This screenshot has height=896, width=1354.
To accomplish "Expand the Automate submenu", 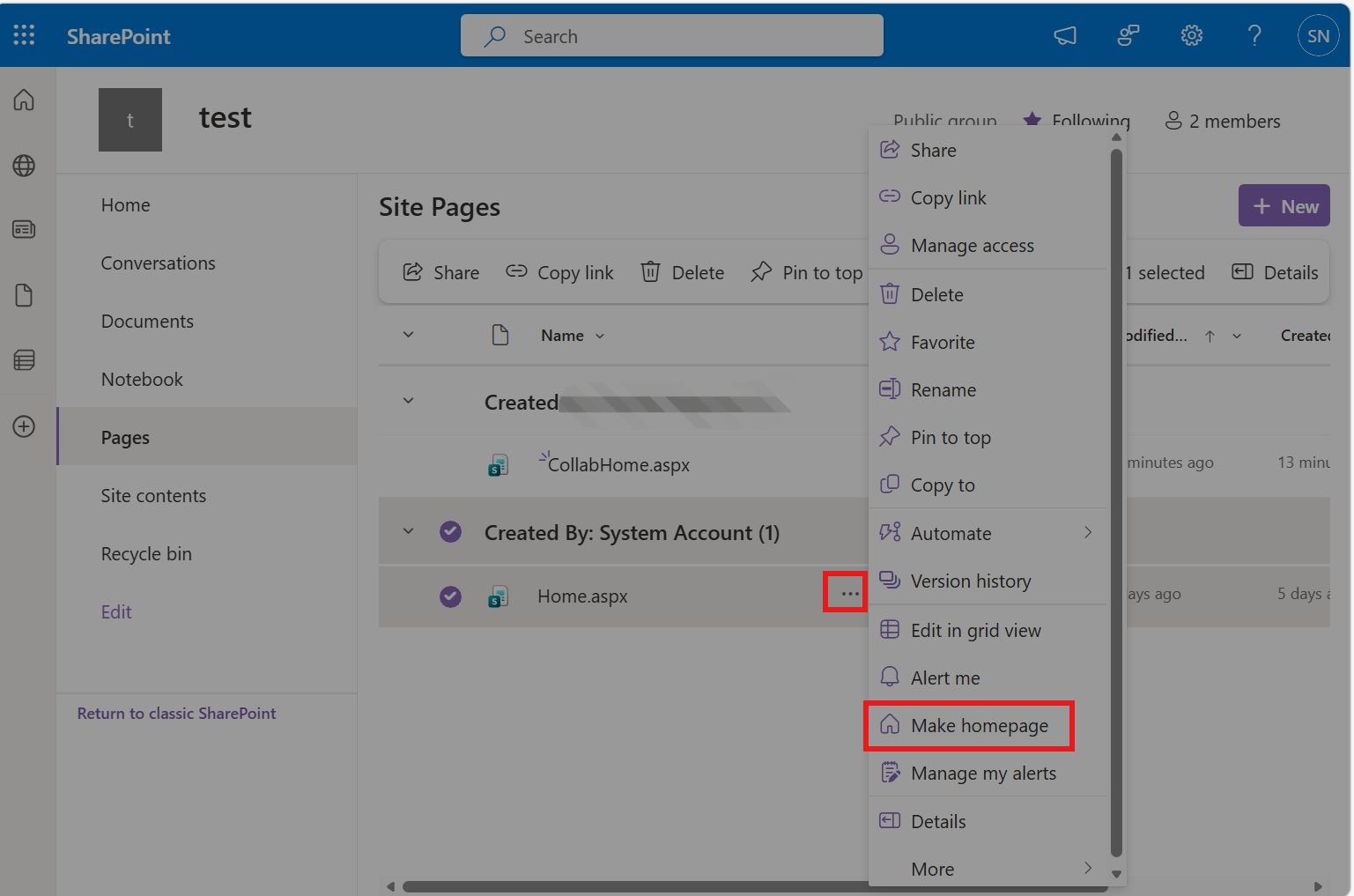I will pyautogui.click(x=988, y=533).
